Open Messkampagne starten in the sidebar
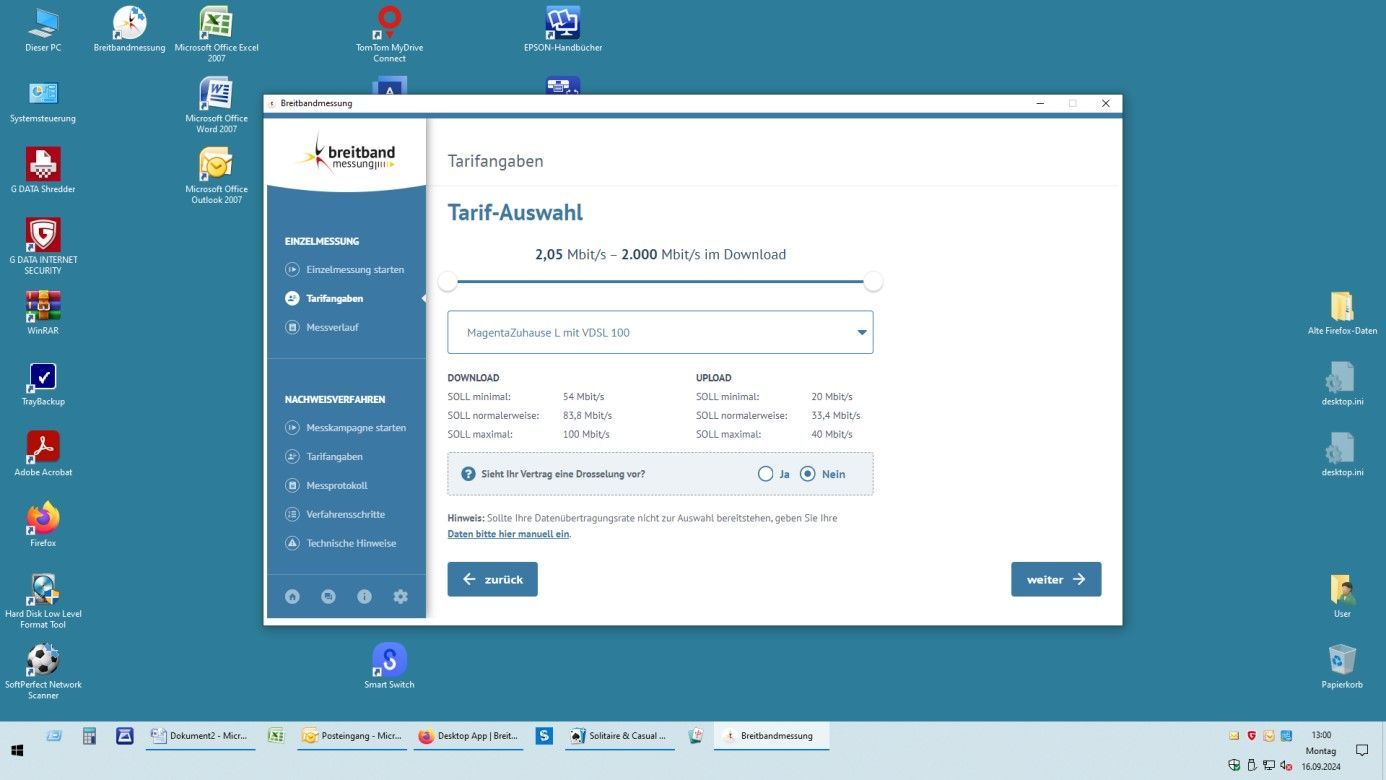 (x=346, y=427)
